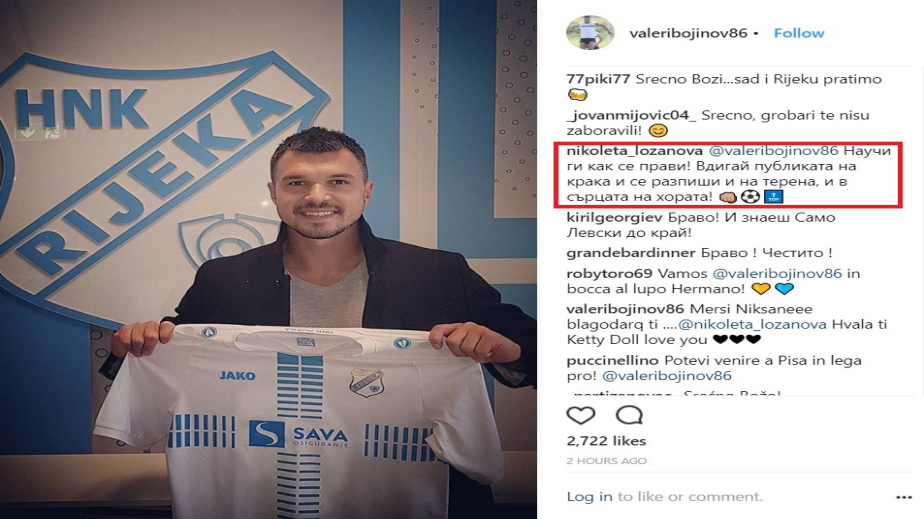
Task: Open kirilgeorgiev commenter profile
Action: pyautogui.click(x=614, y=217)
